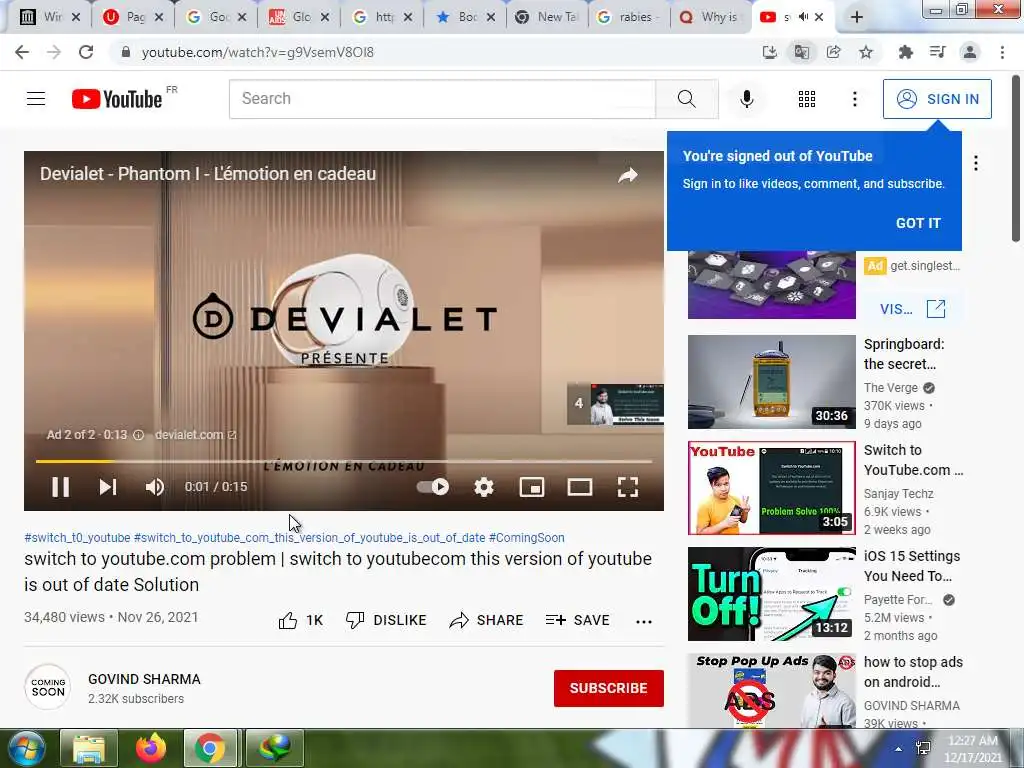
Task: Click share arrow on video overlay
Action: (x=628, y=175)
